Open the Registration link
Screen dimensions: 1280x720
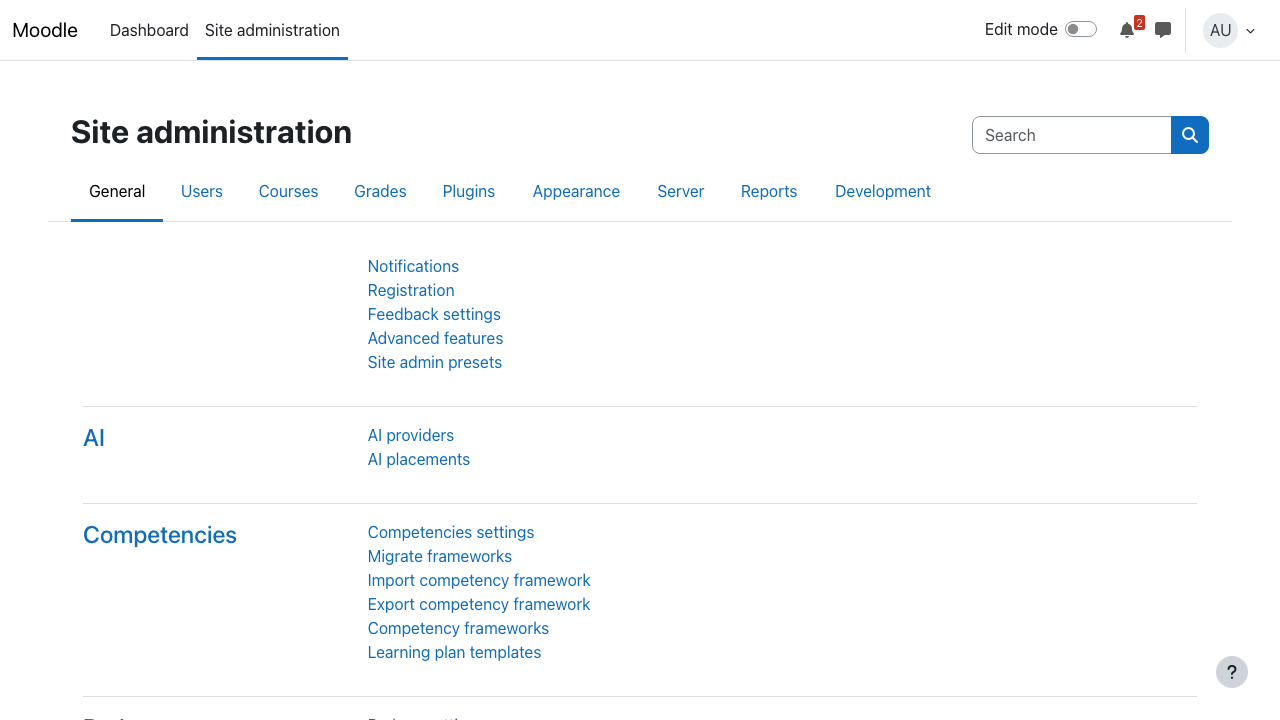[411, 290]
